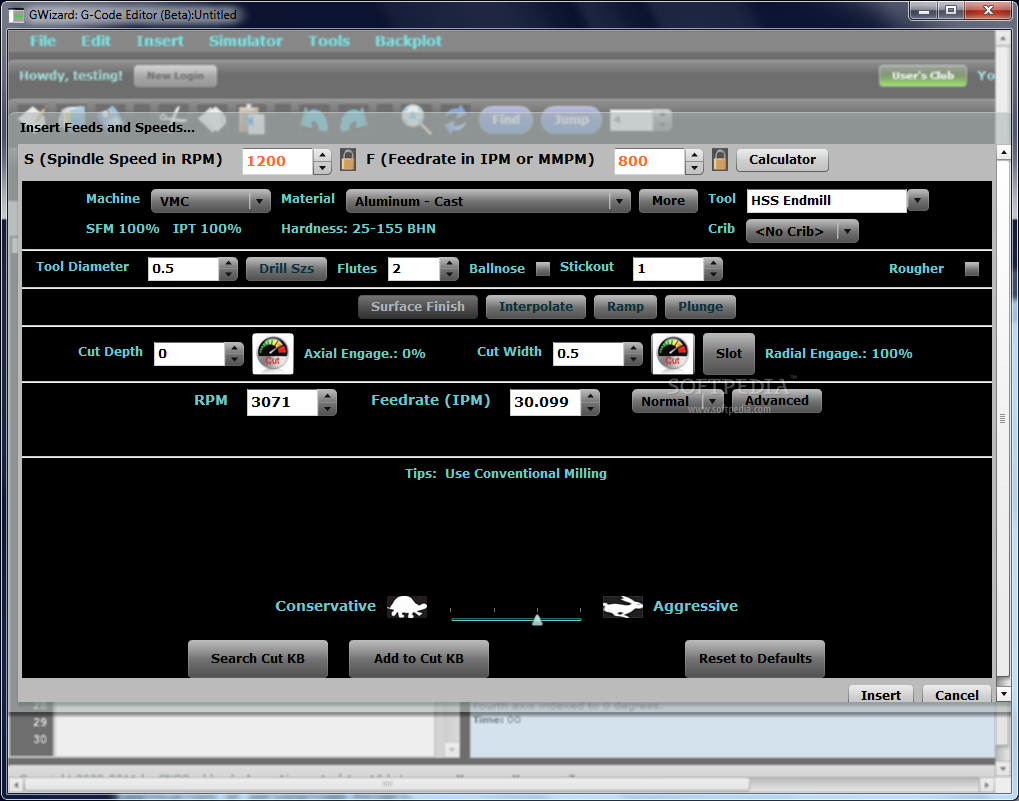Click the RPM field showing 3071
Viewport: 1019px width, 801px height.
[283, 402]
